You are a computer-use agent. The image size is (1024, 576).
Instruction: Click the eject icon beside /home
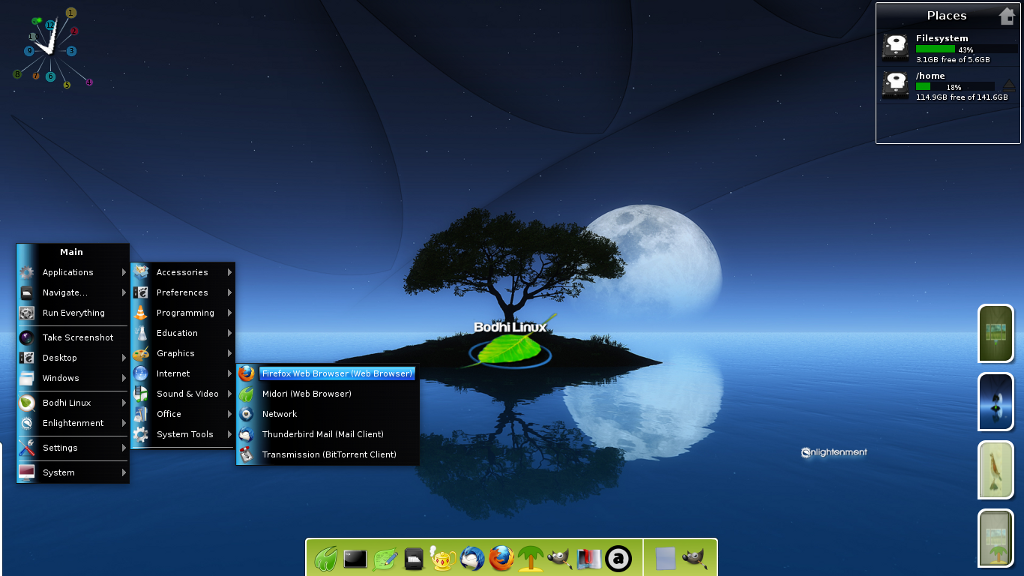click(1009, 85)
